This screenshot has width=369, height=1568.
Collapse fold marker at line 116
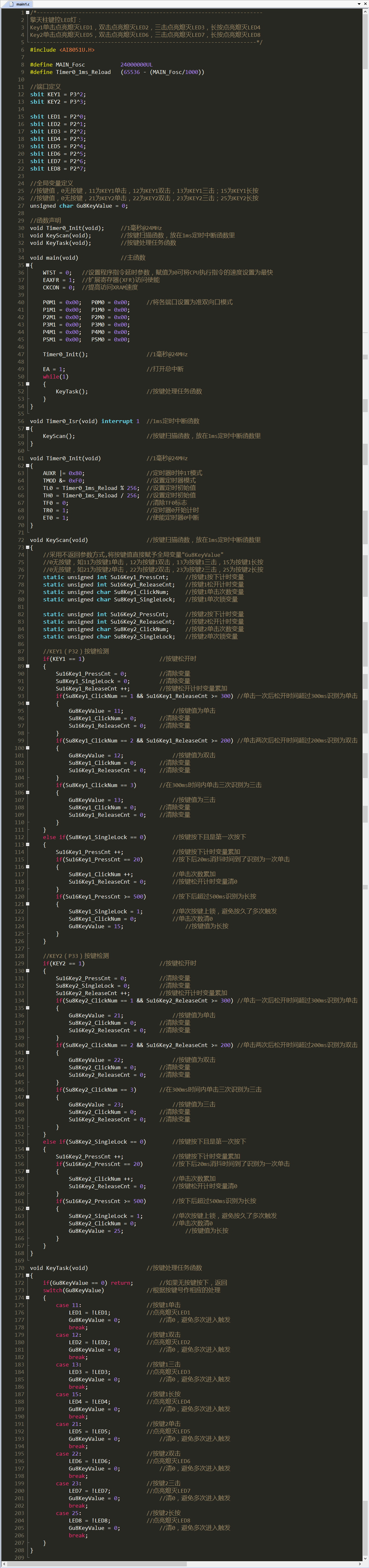[x=27, y=867]
